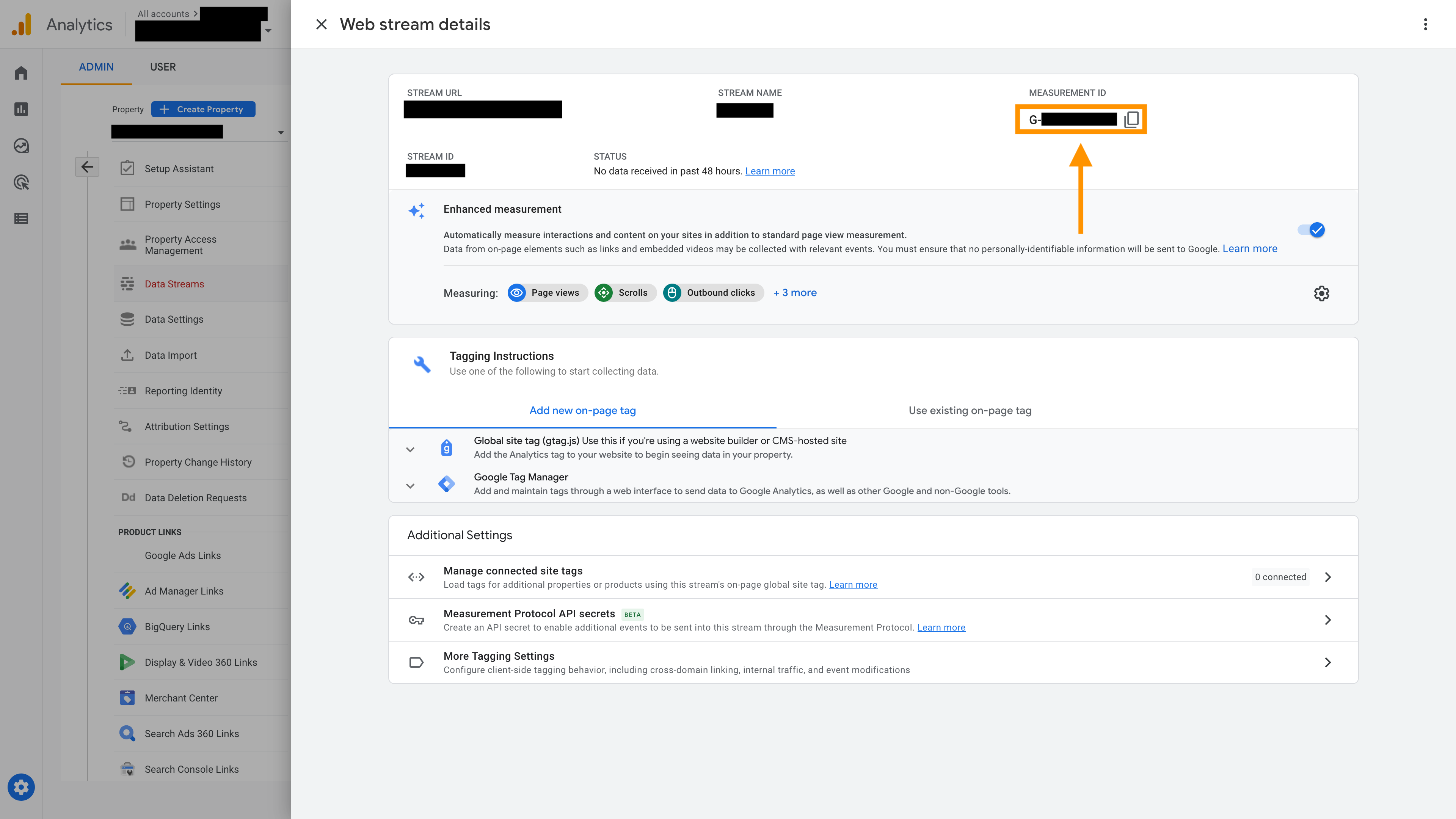Expand the Google Tag Manager section
1456x819 pixels.
tap(410, 485)
